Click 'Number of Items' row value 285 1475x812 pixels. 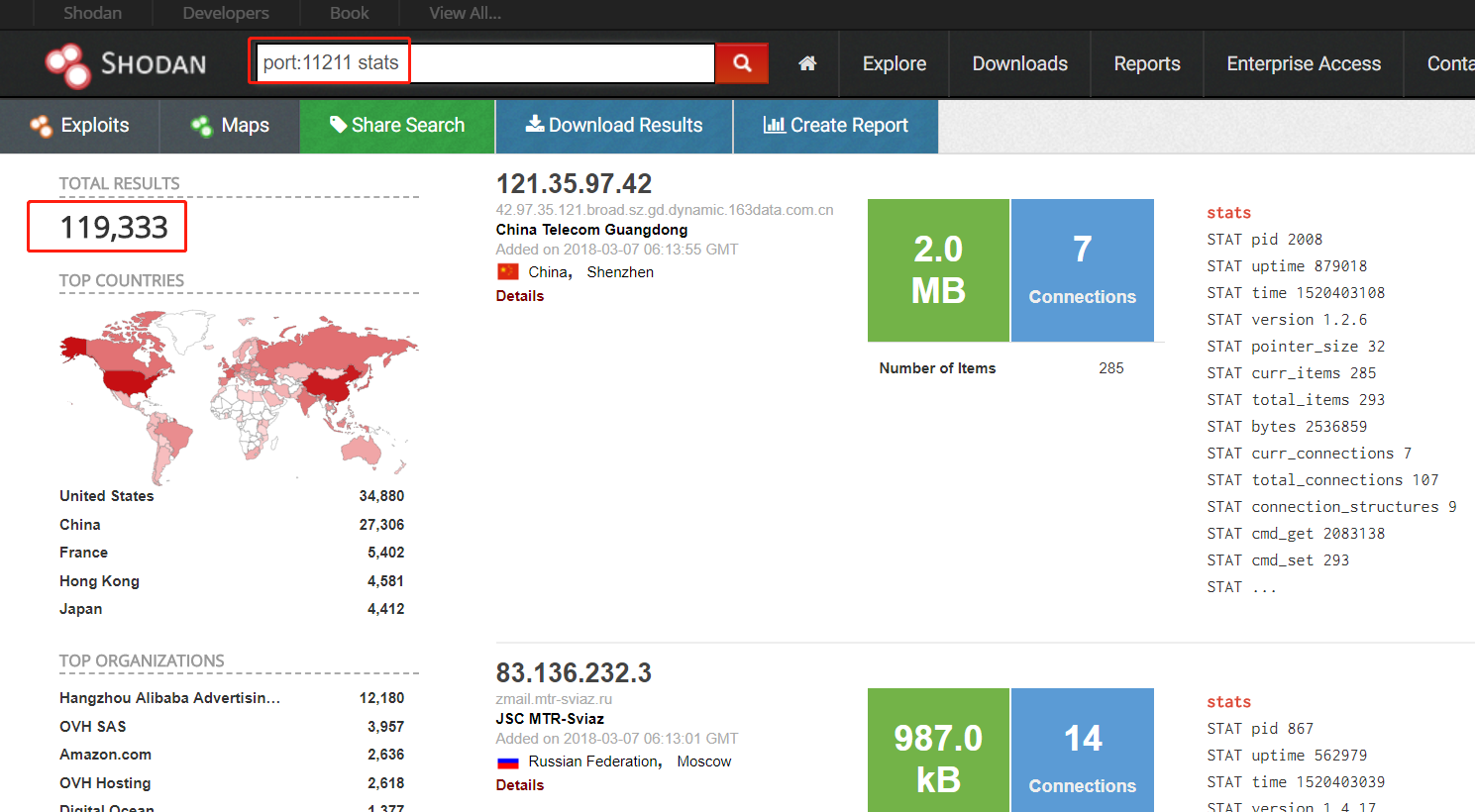pyautogui.click(x=1111, y=368)
